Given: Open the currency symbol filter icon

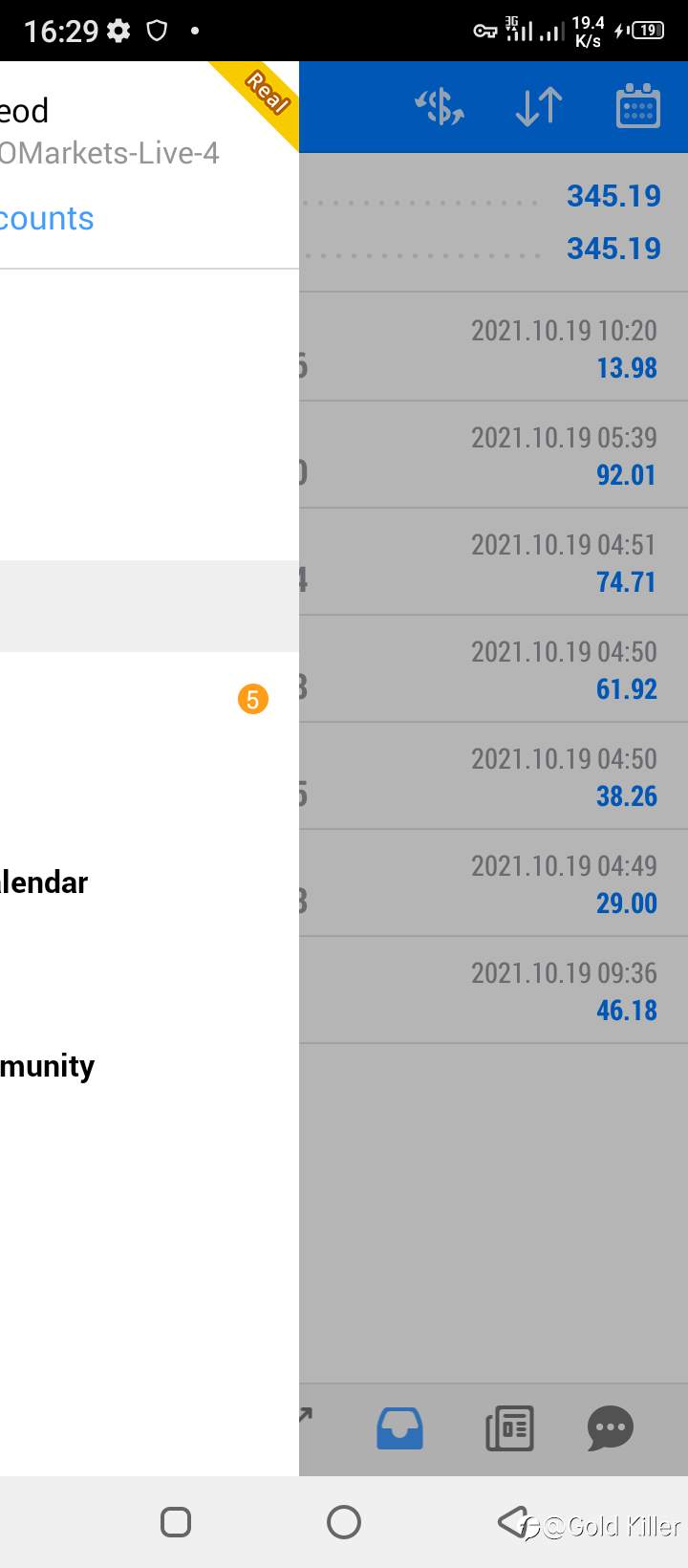Looking at the screenshot, I should 440,106.
